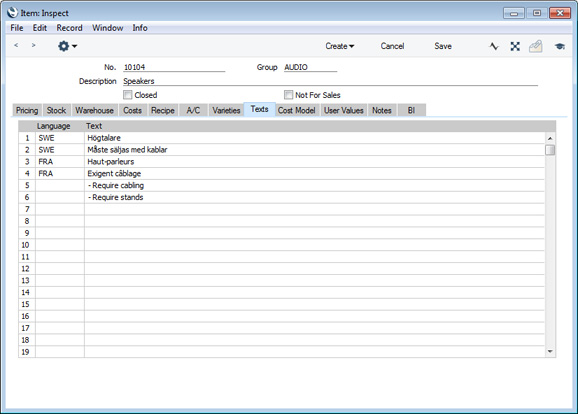Open the gear operations menu
Viewport: 578px width, 414px height.
(x=67, y=46)
